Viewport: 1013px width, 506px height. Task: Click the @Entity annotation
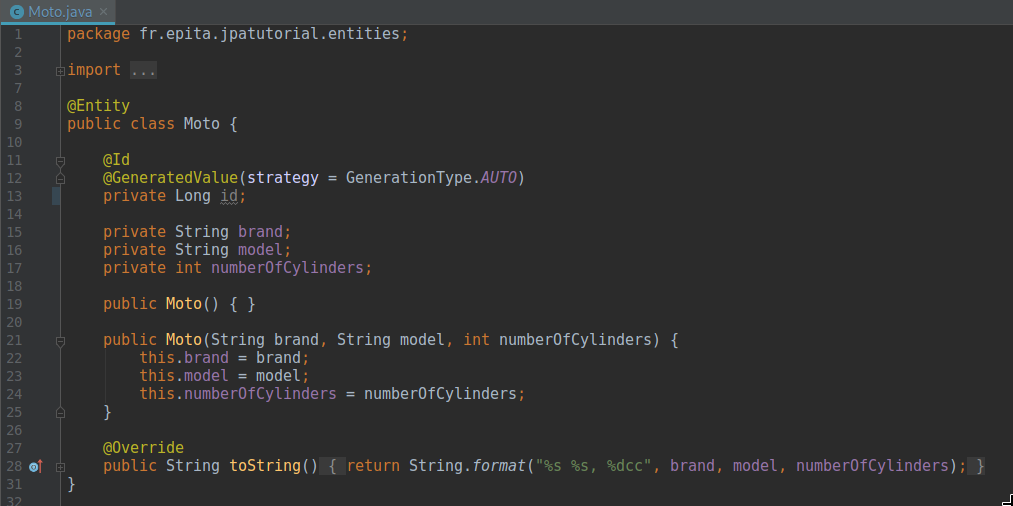point(98,106)
